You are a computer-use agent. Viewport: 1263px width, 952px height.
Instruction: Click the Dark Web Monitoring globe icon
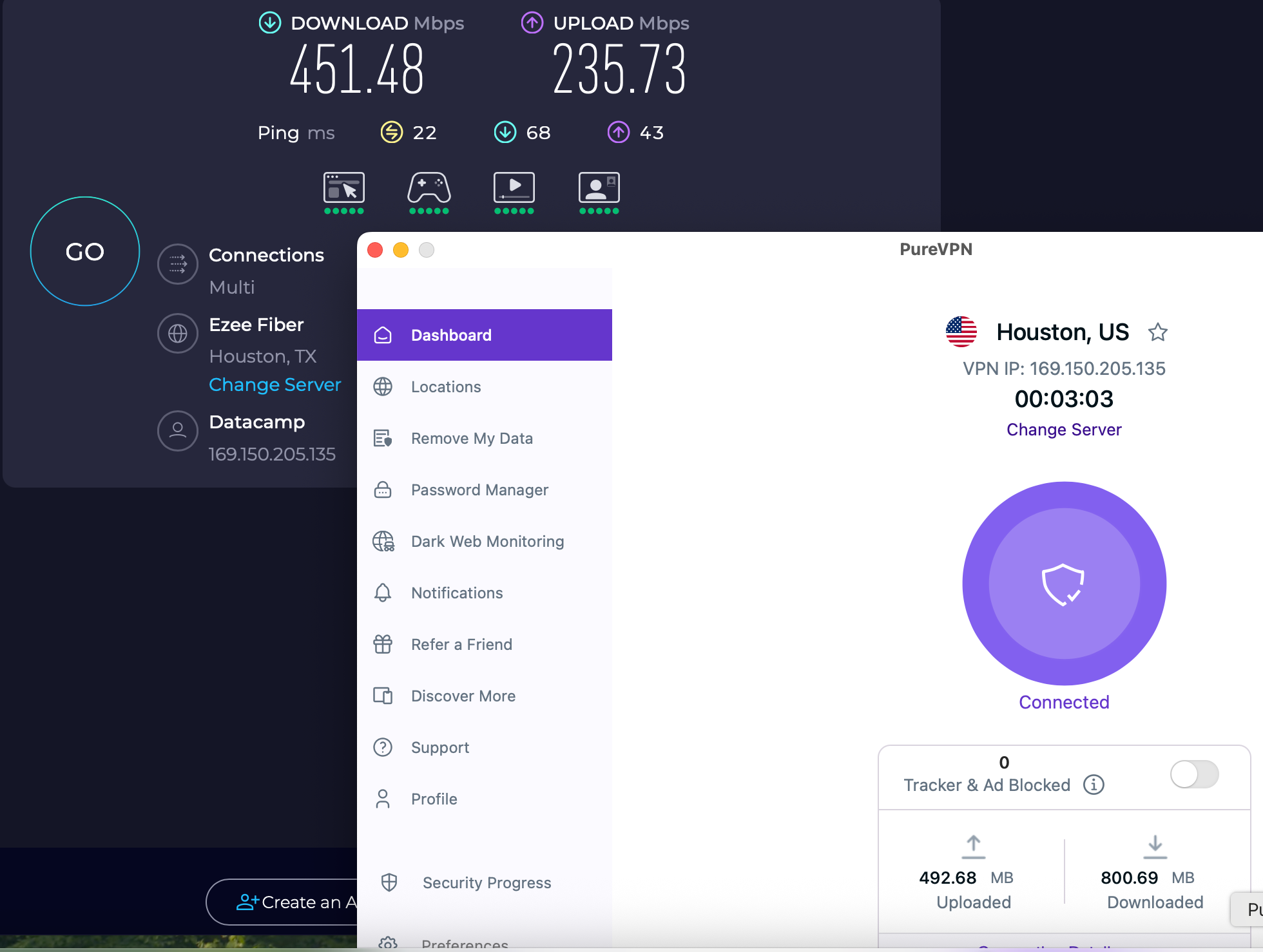(383, 541)
